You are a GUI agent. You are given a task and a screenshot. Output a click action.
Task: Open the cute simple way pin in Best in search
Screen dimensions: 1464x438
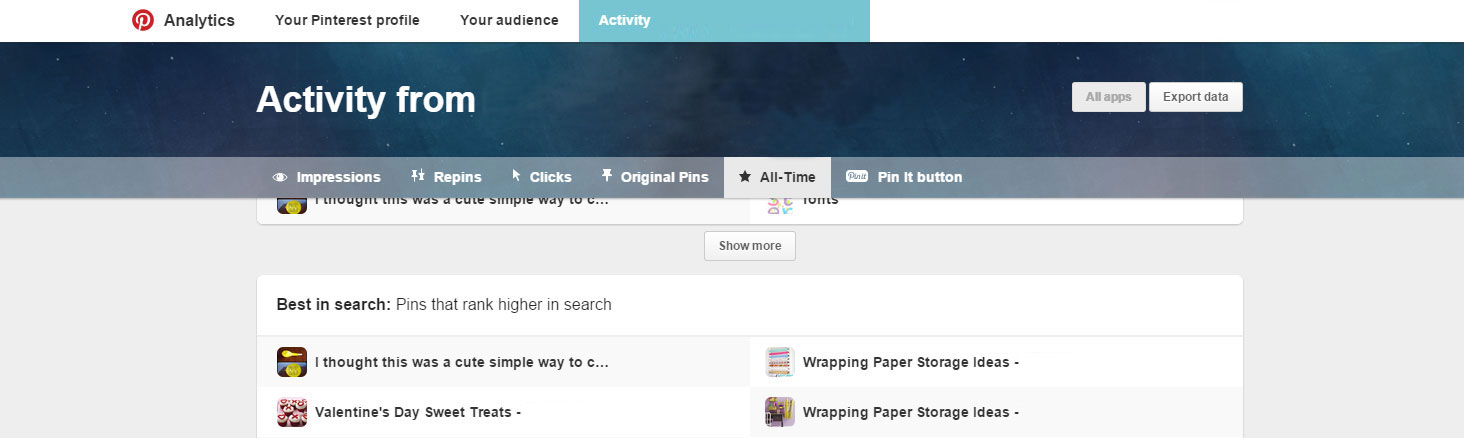click(x=461, y=362)
